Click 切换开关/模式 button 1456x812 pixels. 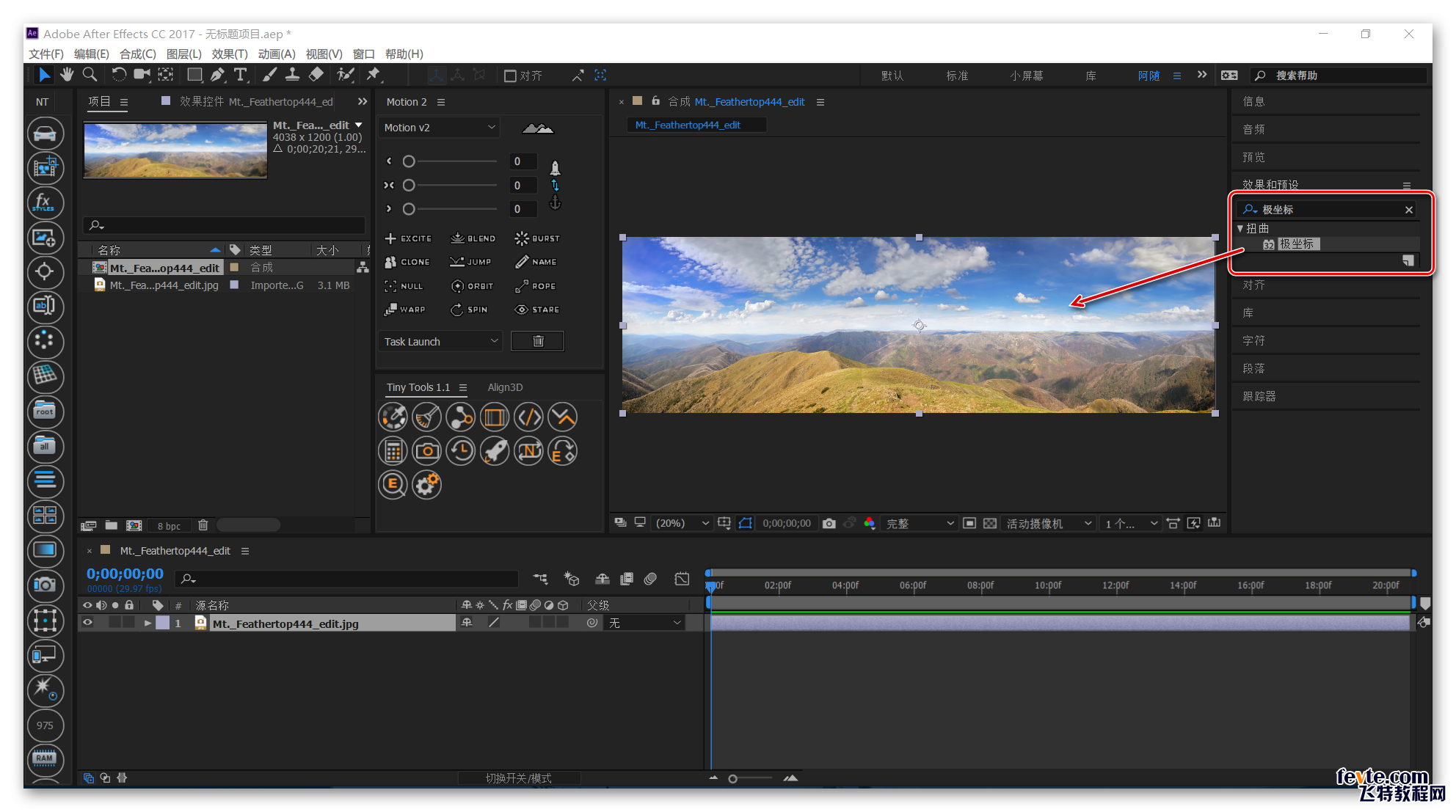tap(518, 778)
